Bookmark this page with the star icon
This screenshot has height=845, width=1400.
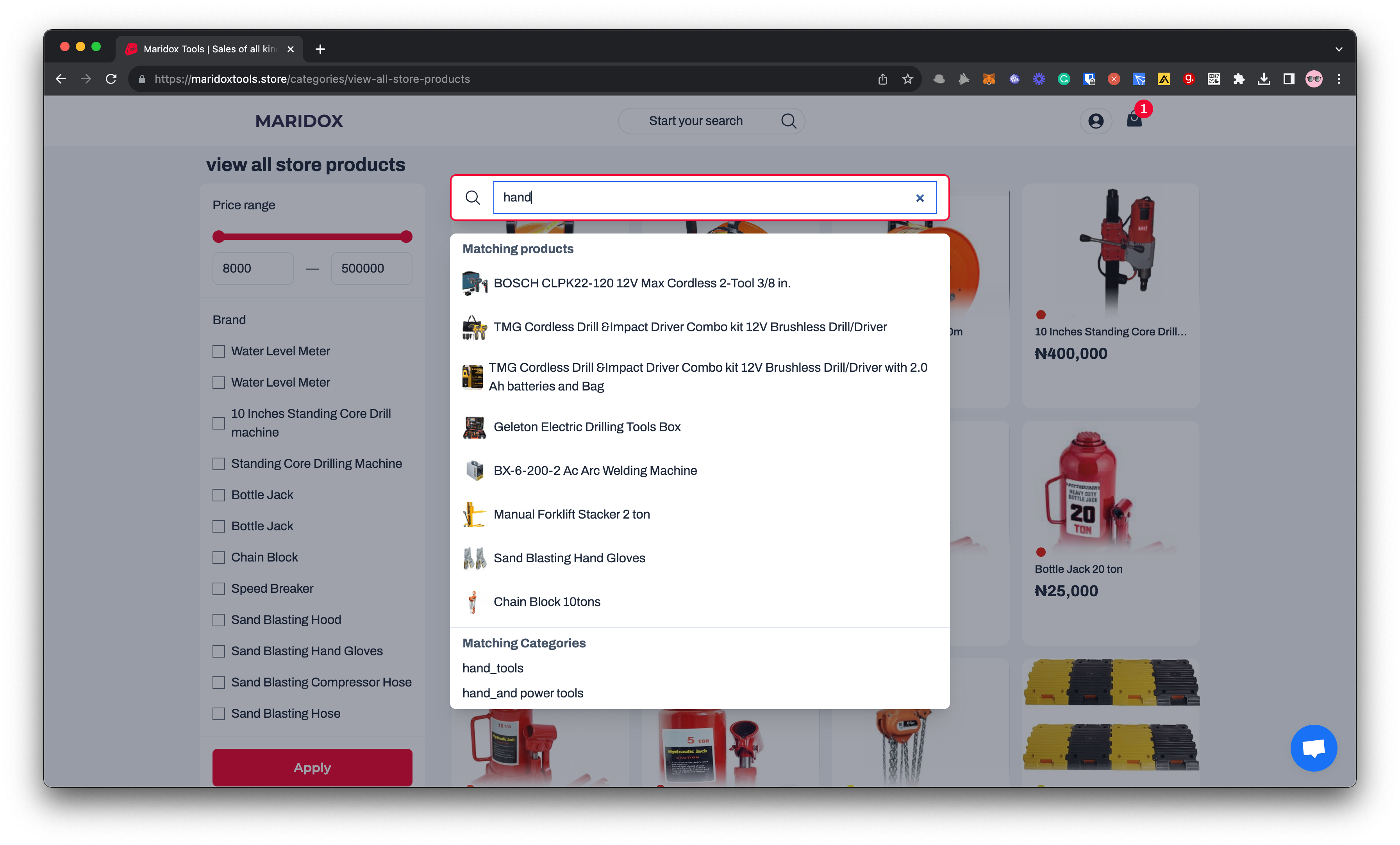coord(907,79)
